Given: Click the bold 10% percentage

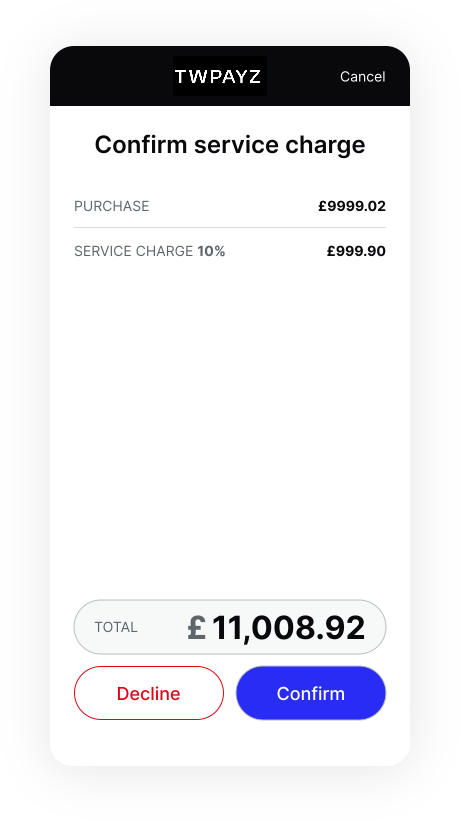Looking at the screenshot, I should [211, 251].
